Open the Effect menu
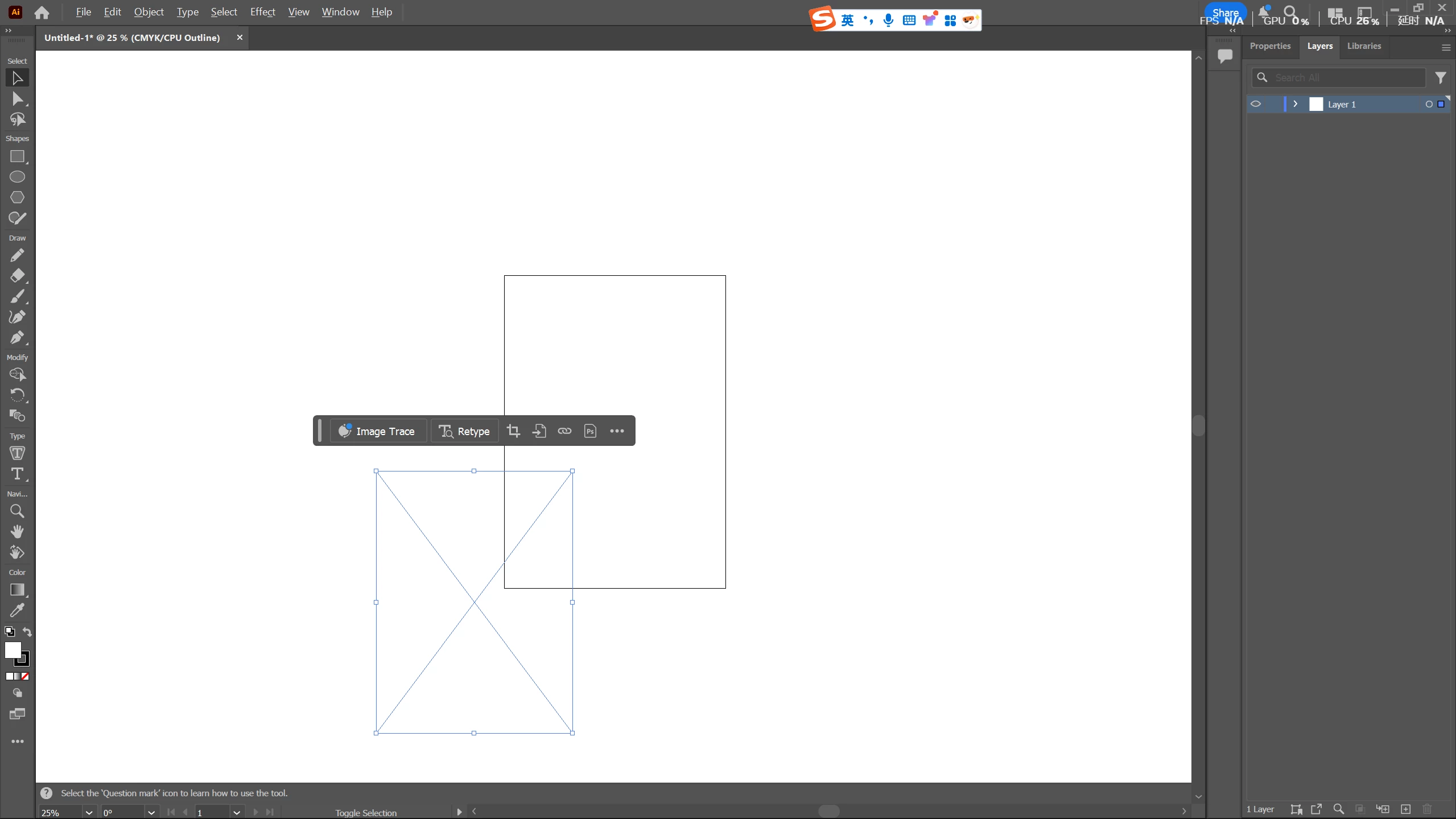Image resolution: width=1456 pixels, height=819 pixels. click(262, 12)
